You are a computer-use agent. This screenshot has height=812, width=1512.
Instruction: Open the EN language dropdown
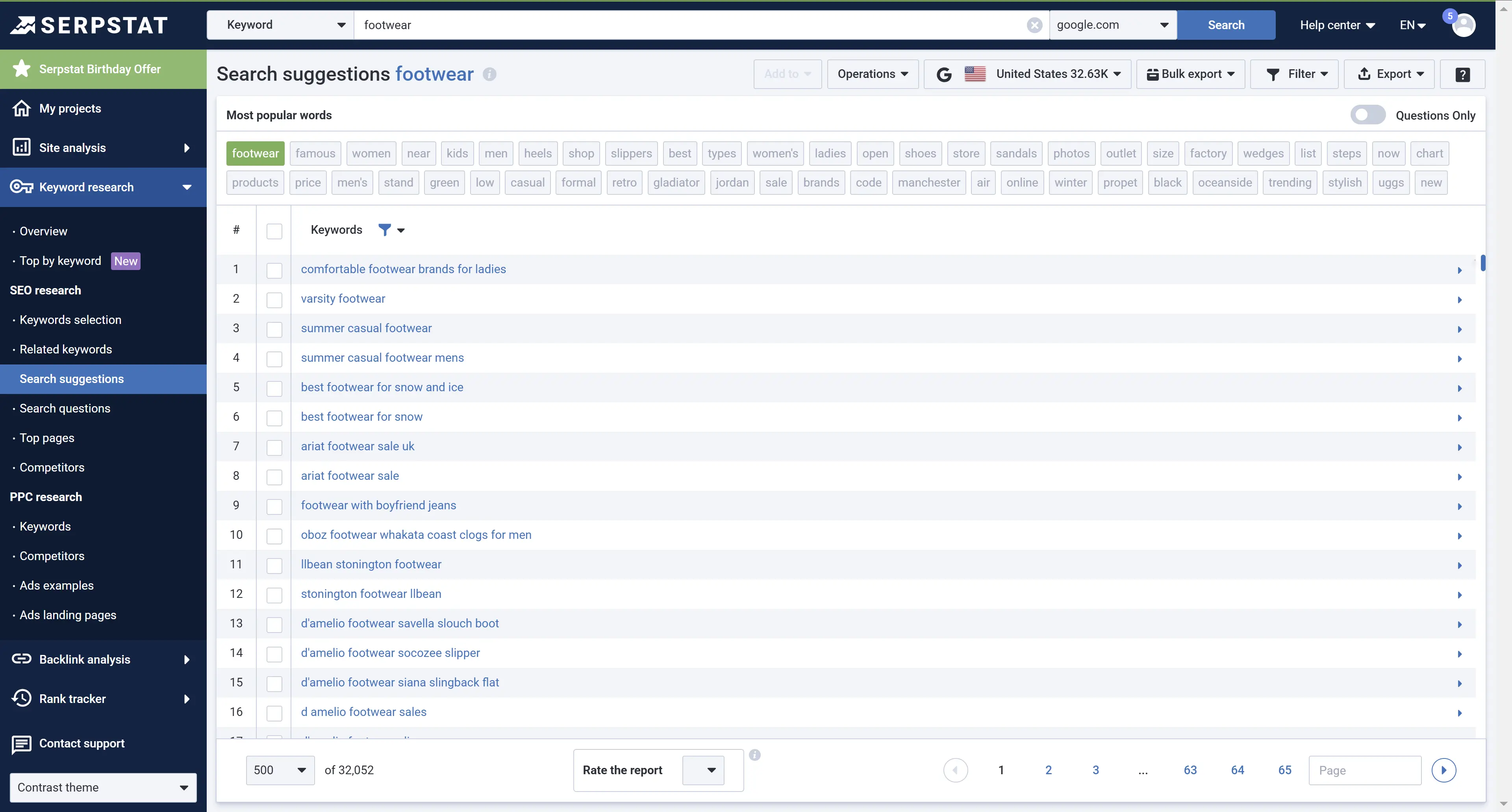(x=1412, y=25)
